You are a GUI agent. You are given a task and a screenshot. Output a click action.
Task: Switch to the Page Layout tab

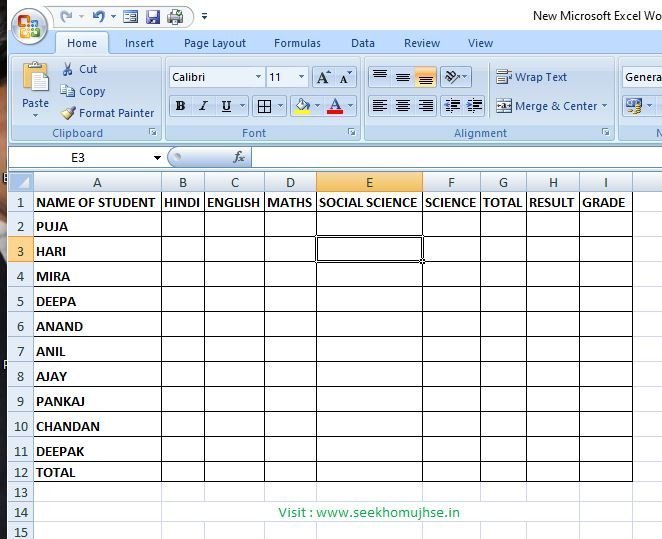click(x=214, y=43)
